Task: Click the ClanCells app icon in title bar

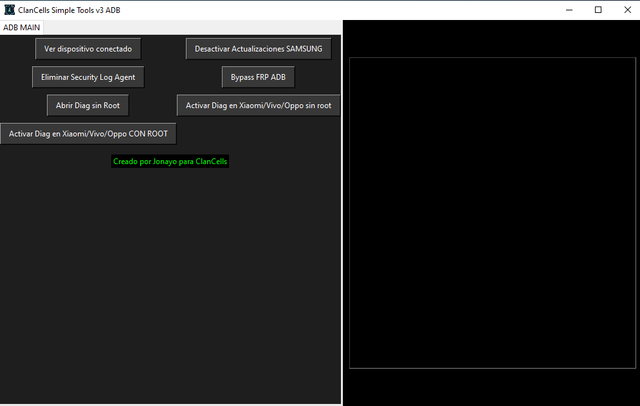Action: click(9, 10)
